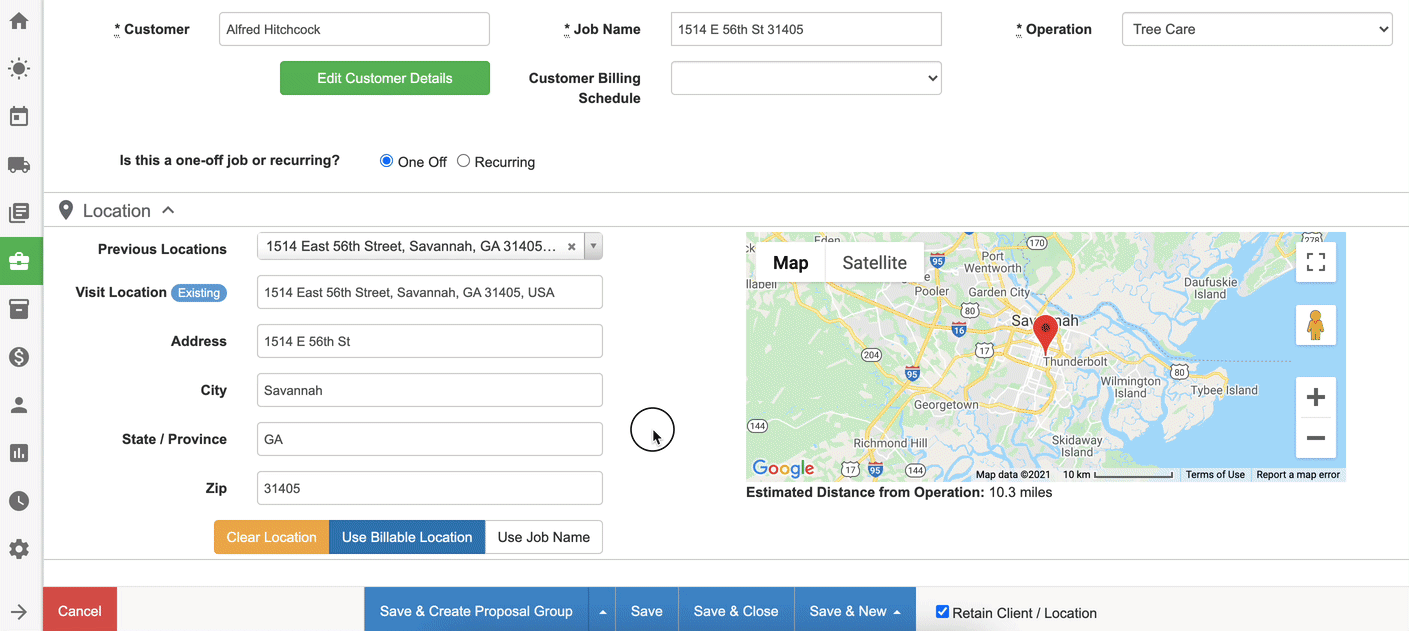1409x631 pixels.
Task: Zoom out on the map
Action: (1316, 438)
